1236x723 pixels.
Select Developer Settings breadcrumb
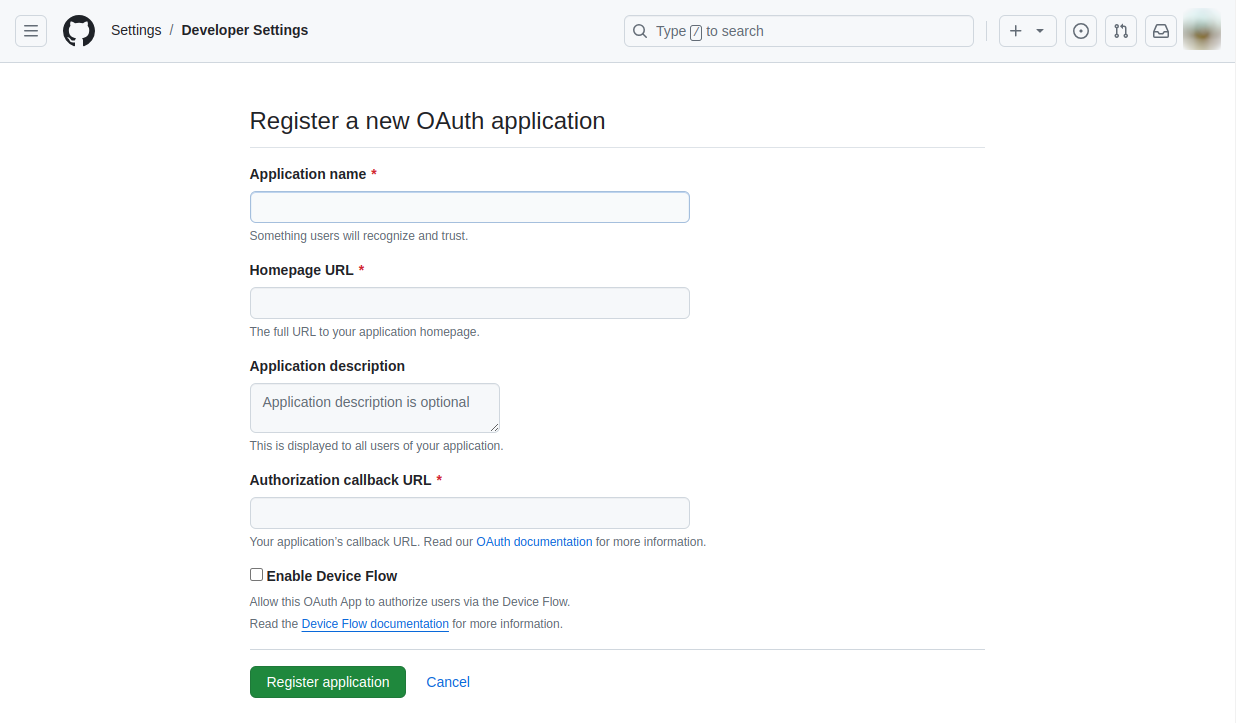pyautogui.click(x=245, y=30)
